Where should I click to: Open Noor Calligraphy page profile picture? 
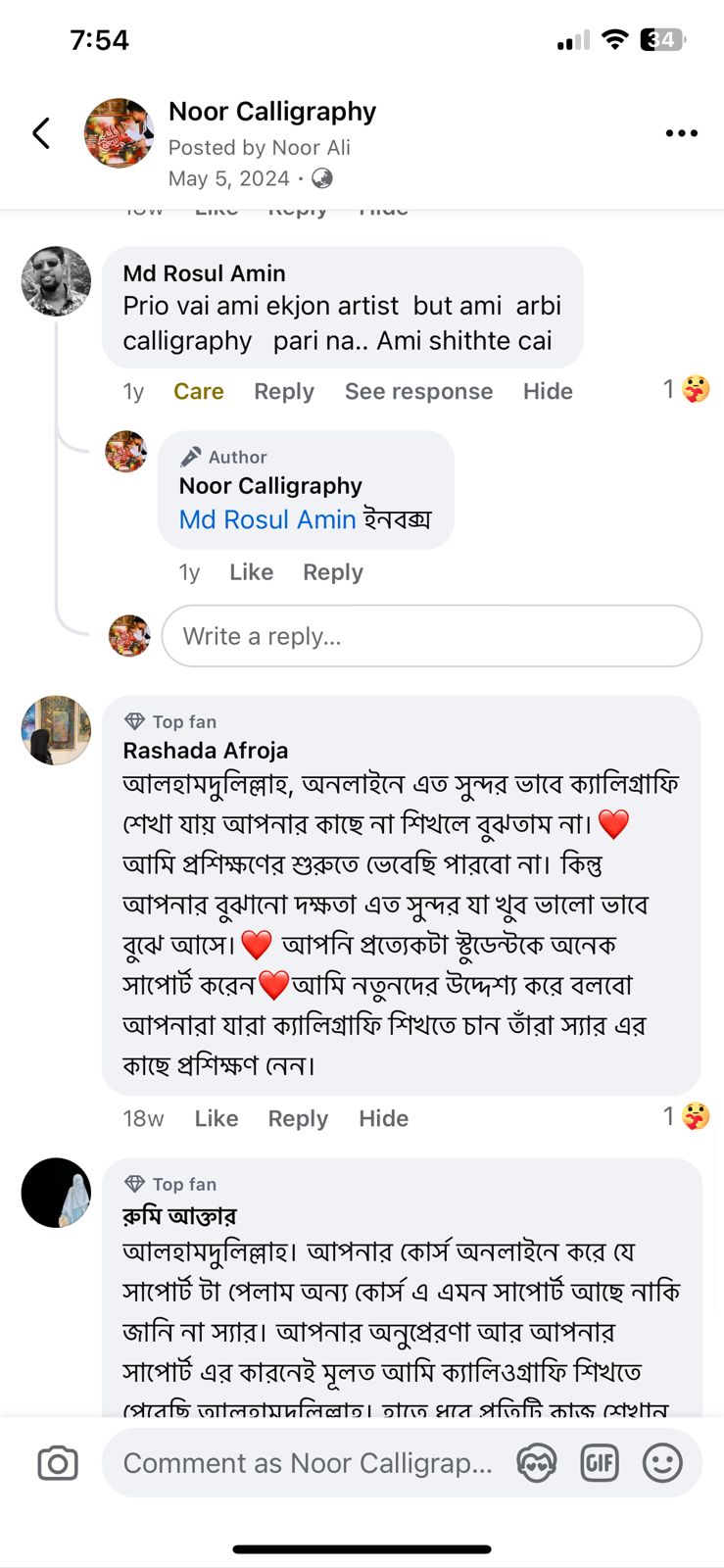(119, 133)
